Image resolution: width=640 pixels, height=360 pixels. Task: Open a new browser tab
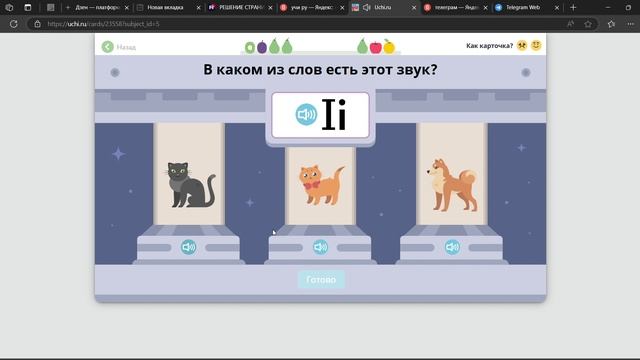(x=573, y=7)
